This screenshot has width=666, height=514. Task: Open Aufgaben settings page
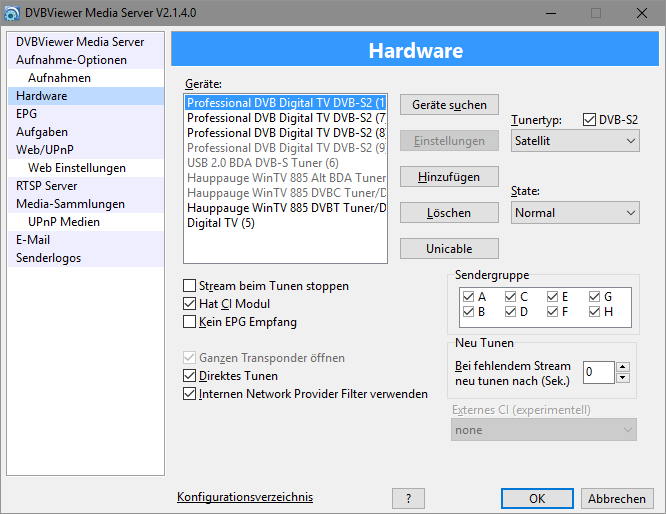(86, 132)
